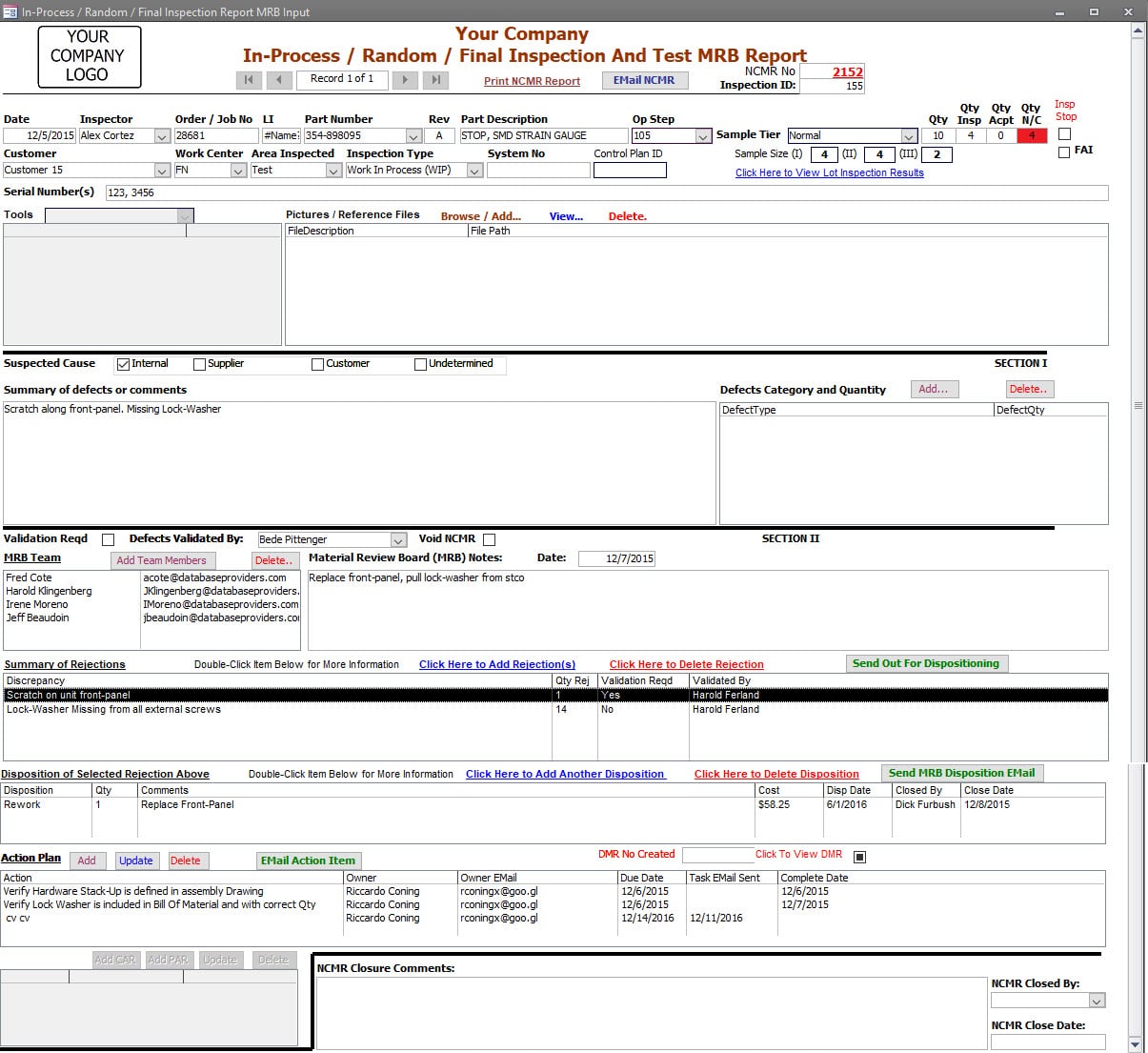
Task: Enable Validation Reqd checkbox
Action: coord(108,539)
